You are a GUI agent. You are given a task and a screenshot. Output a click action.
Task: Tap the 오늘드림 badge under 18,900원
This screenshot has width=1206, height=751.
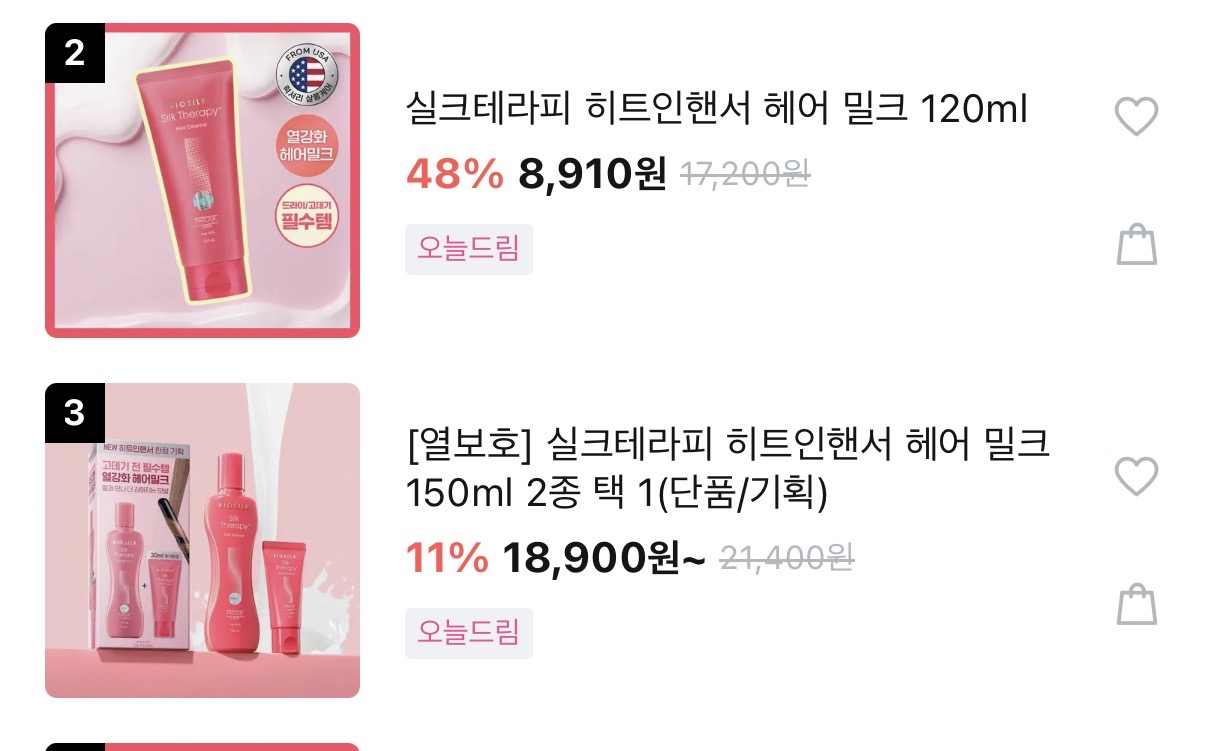(x=469, y=633)
